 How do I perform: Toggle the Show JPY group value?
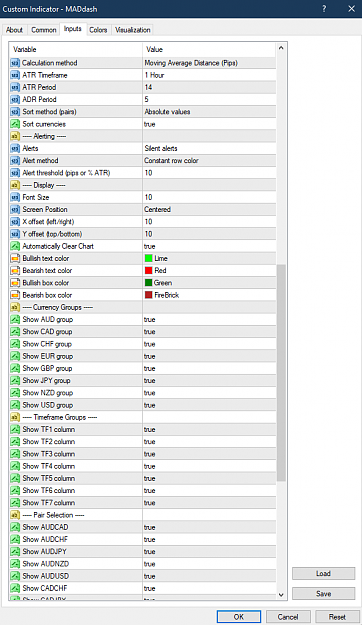(209, 381)
